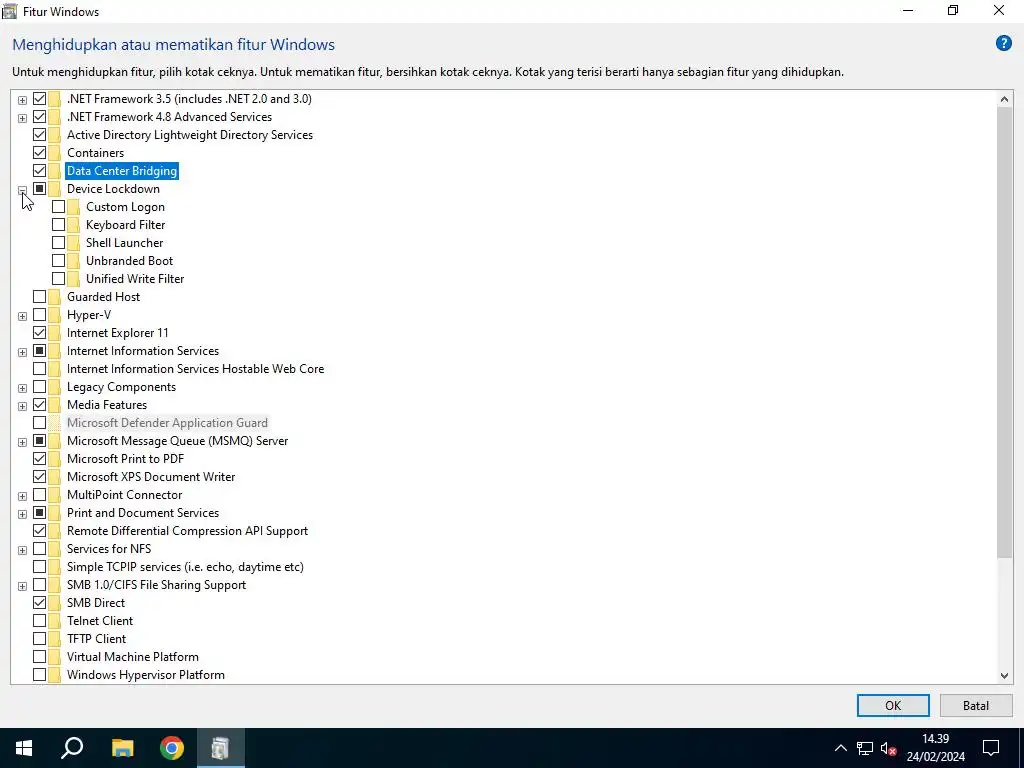The height and width of the screenshot is (768, 1024).
Task: Expand .NET Framework 4.8 Advanced Services
Action: coord(22,118)
